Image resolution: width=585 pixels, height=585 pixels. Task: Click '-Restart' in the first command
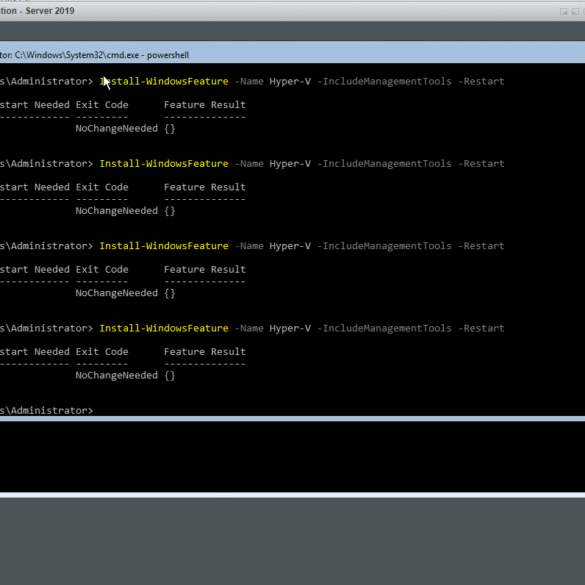[x=481, y=81]
